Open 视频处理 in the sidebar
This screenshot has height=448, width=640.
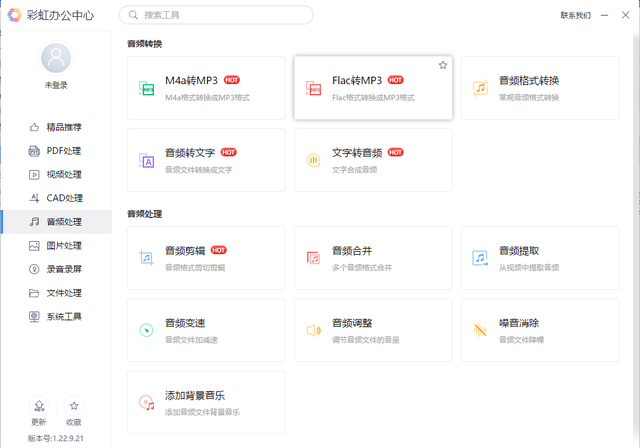(56, 175)
